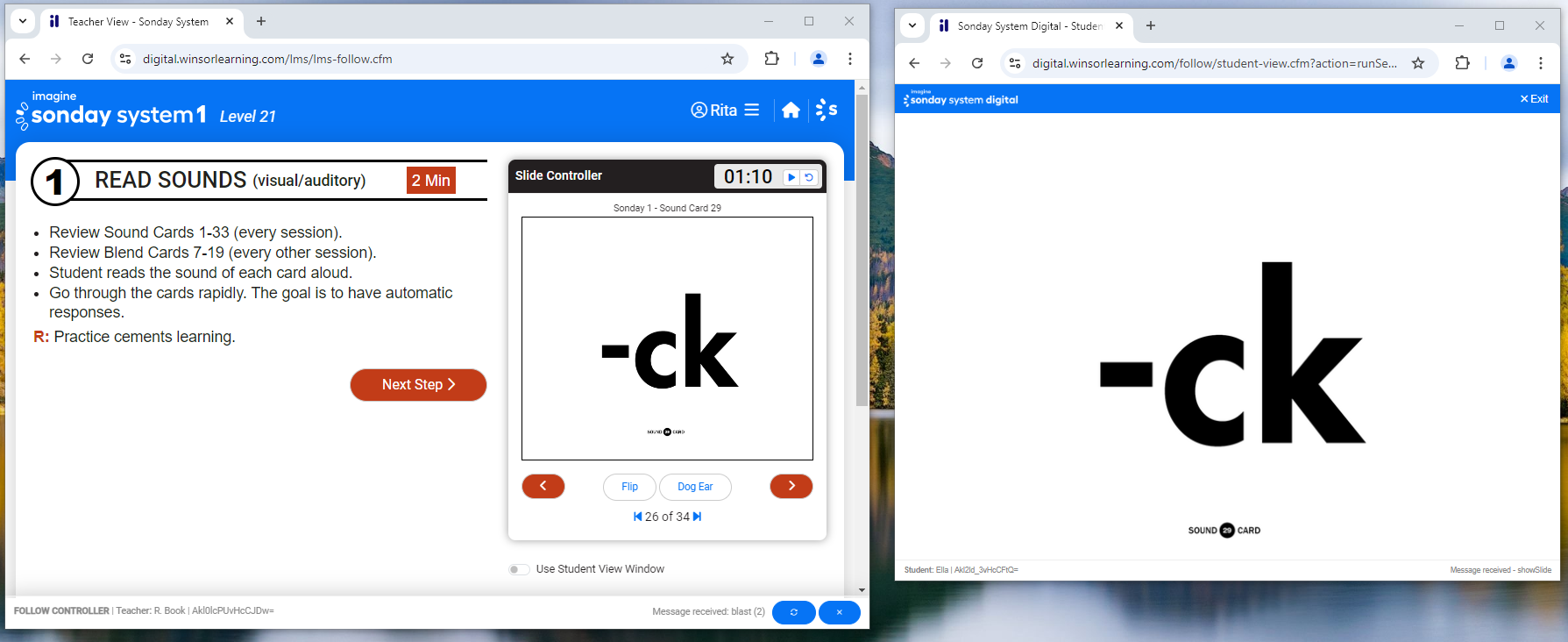Viewport: 1568px width, 642px height.
Task: Enable Use Student View Window toggle
Action: pyautogui.click(x=519, y=569)
